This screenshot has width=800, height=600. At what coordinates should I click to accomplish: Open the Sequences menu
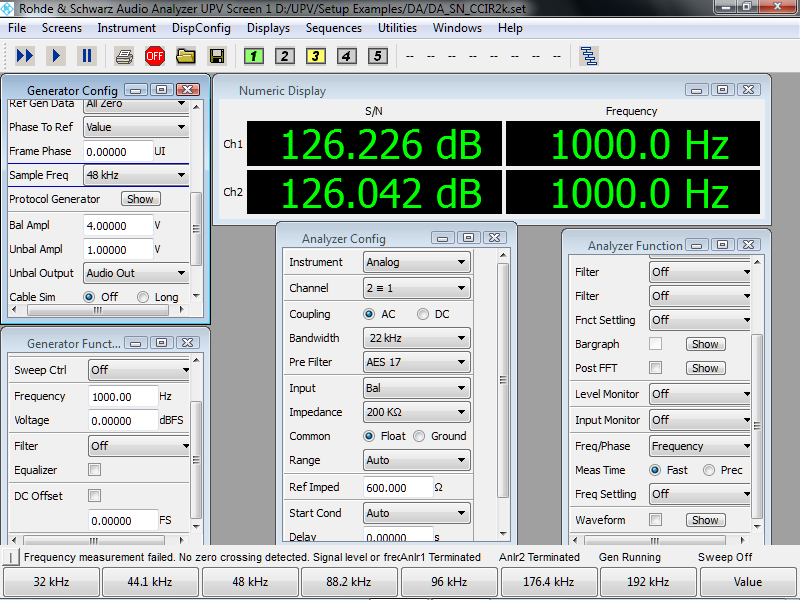[x=333, y=28]
